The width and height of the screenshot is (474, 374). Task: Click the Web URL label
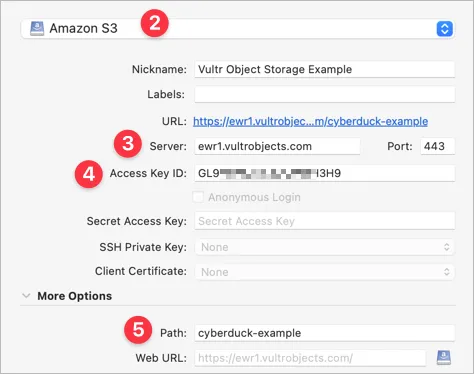161,358
